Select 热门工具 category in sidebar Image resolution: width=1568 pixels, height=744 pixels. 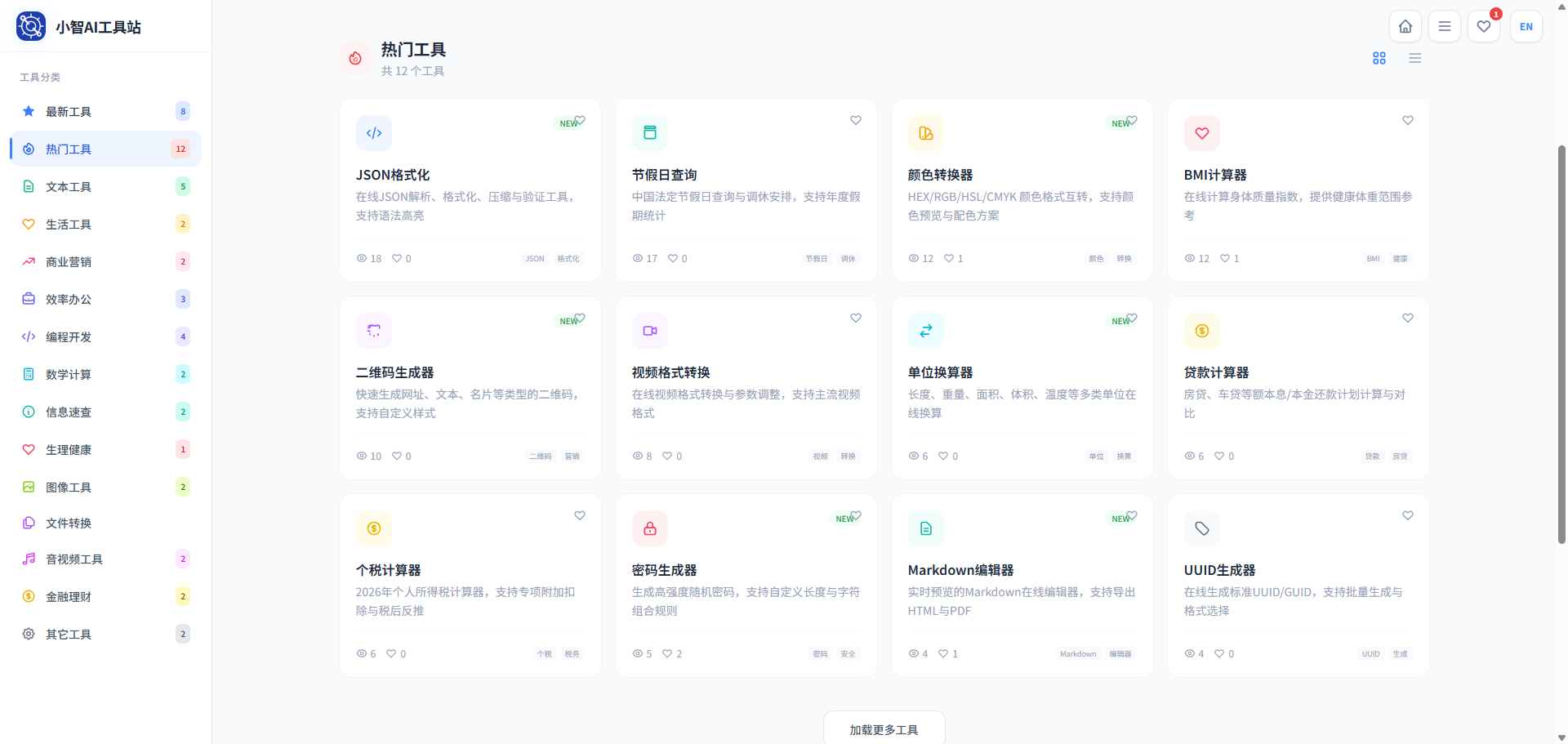coord(105,149)
